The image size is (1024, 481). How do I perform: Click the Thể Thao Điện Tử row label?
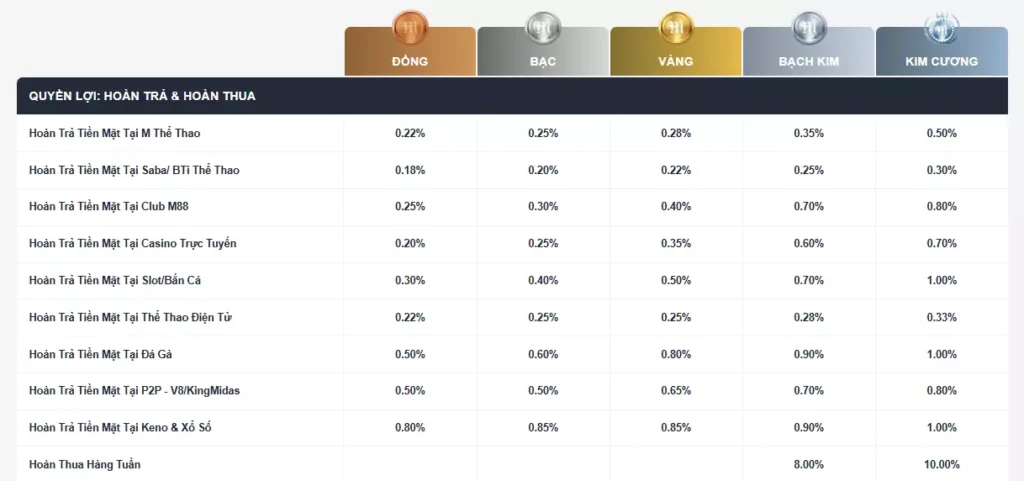[130, 317]
